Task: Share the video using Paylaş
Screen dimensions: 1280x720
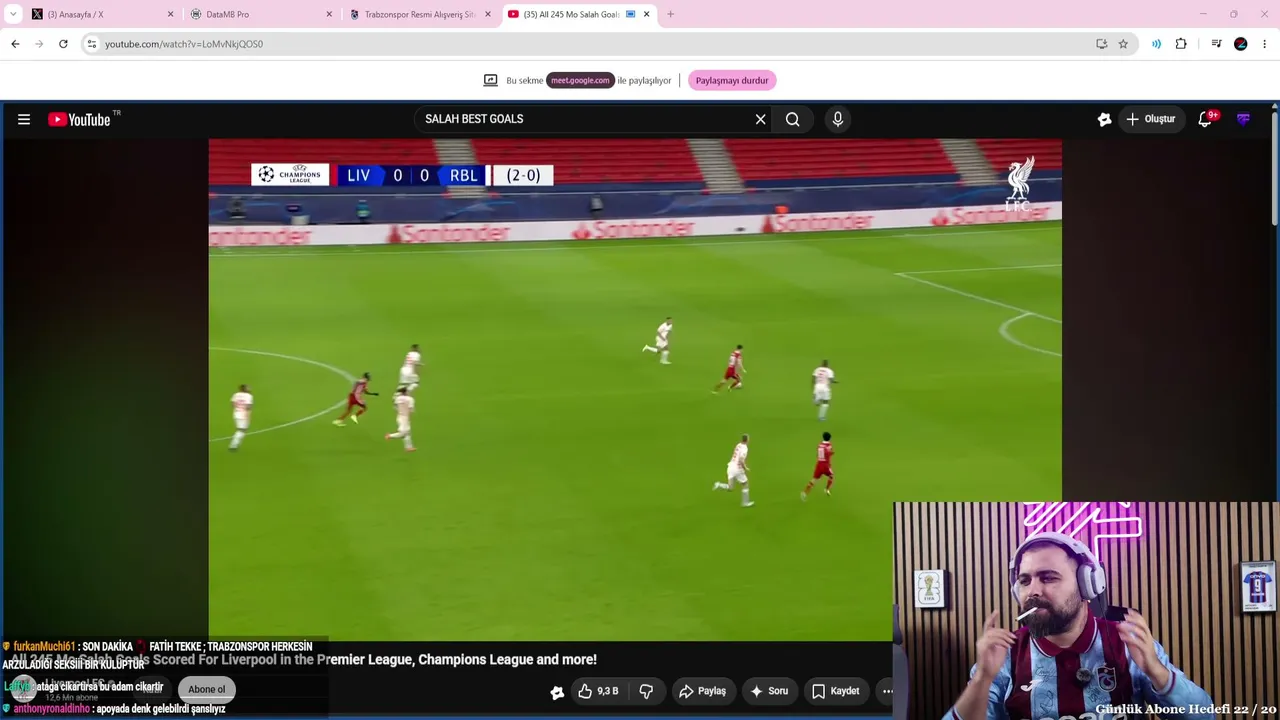Action: pos(702,691)
